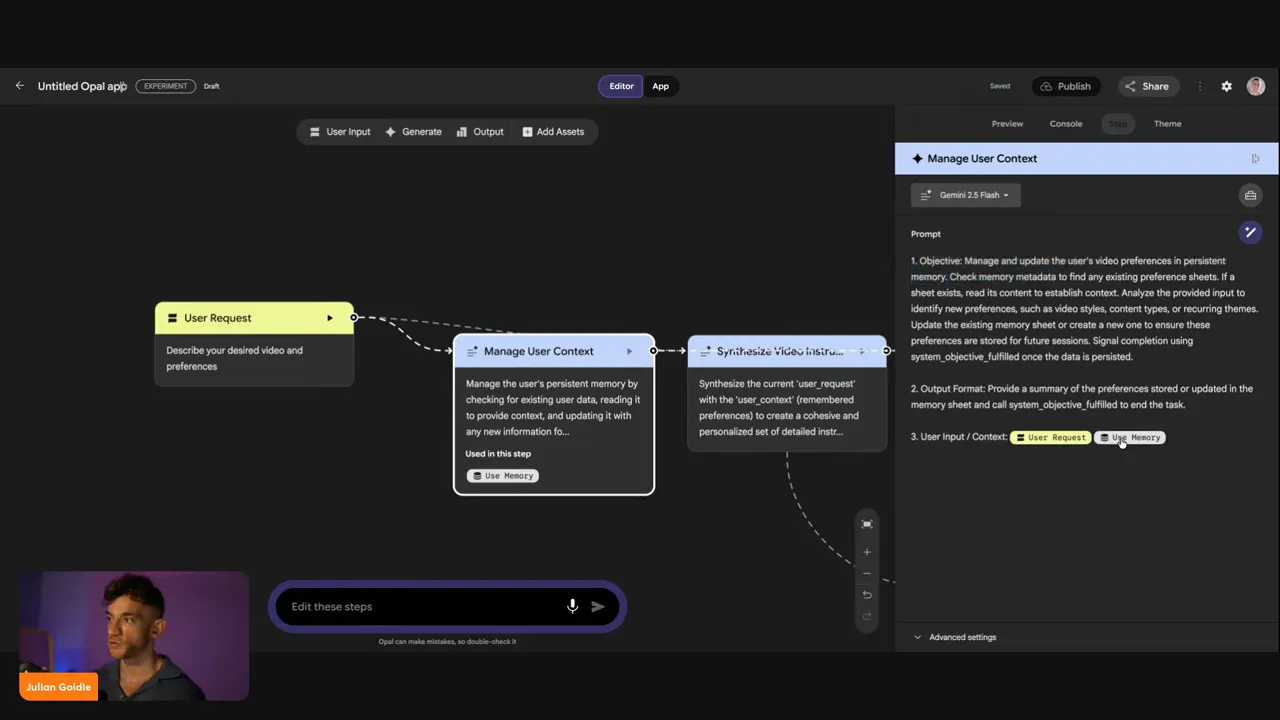Open the Preview tab
This screenshot has height=720, width=1280.
(x=1007, y=124)
